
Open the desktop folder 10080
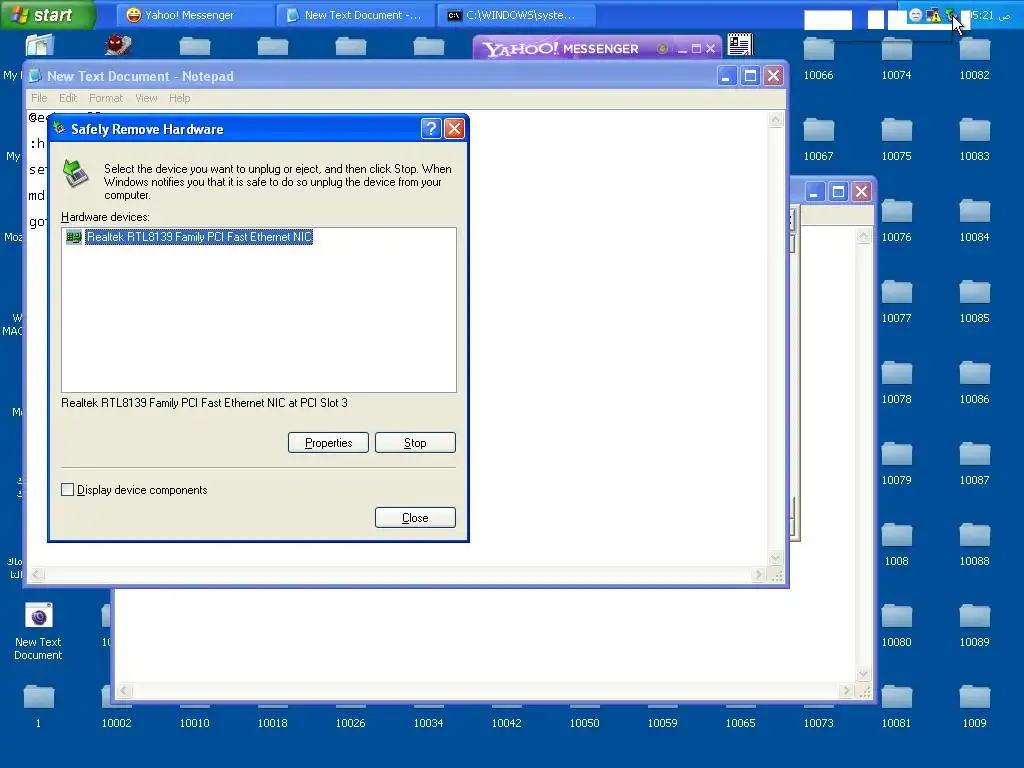(x=896, y=626)
